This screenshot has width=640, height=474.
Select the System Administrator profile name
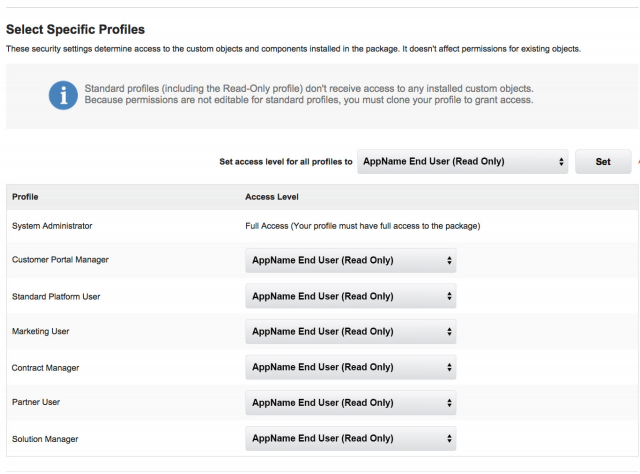[x=52, y=226]
